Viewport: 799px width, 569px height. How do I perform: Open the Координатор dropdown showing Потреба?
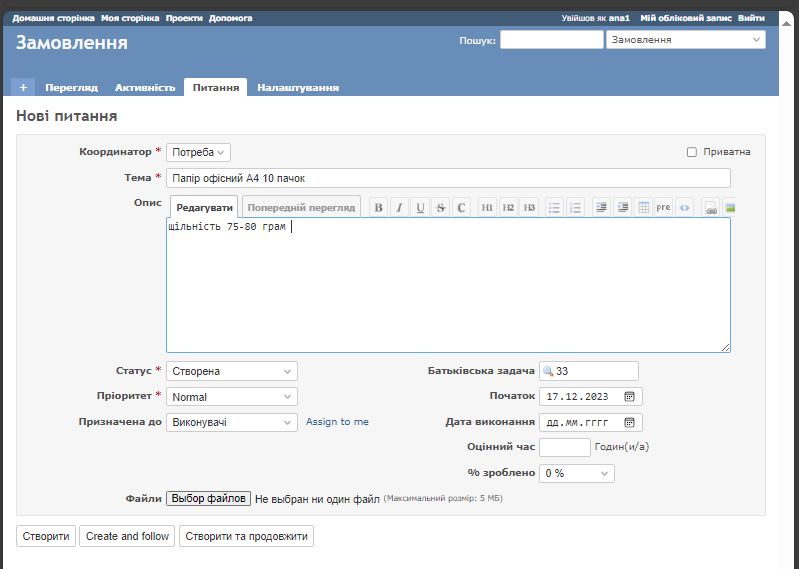tap(198, 152)
